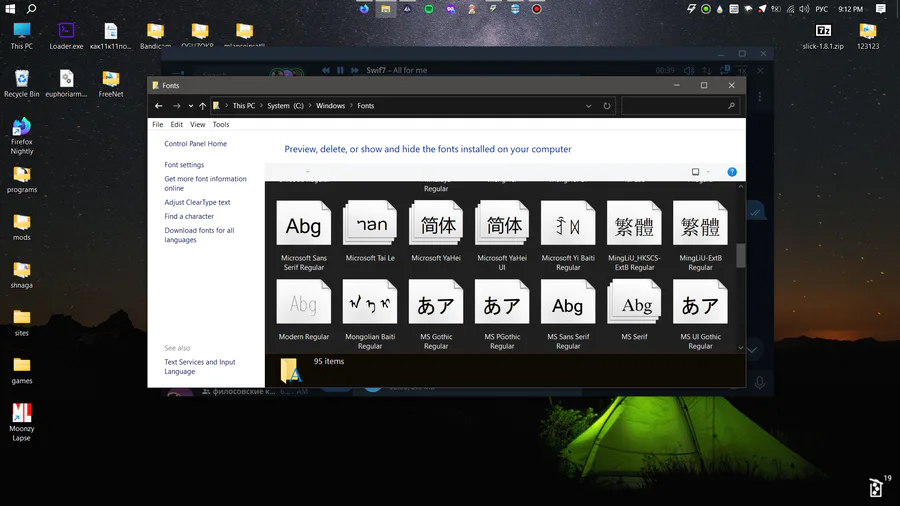
Task: Click the This PC breadcrumb segment
Action: [x=243, y=106]
